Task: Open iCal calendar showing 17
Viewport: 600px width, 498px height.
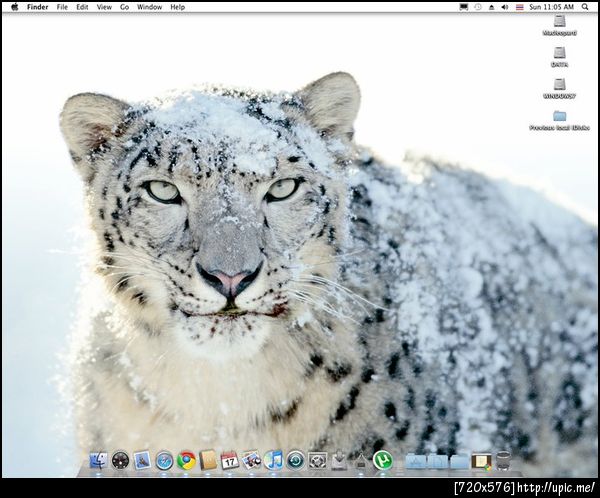Action: point(230,460)
